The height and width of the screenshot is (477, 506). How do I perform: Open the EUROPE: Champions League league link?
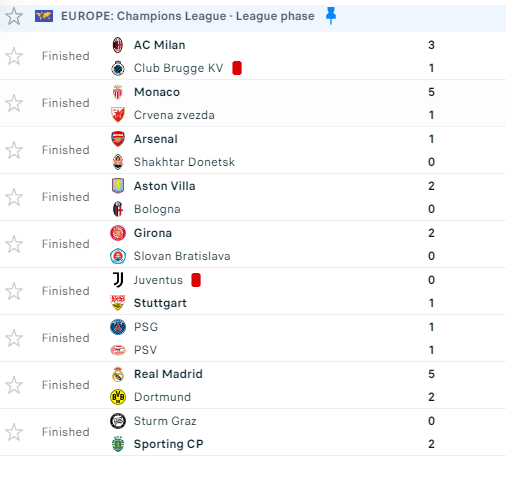188,16
